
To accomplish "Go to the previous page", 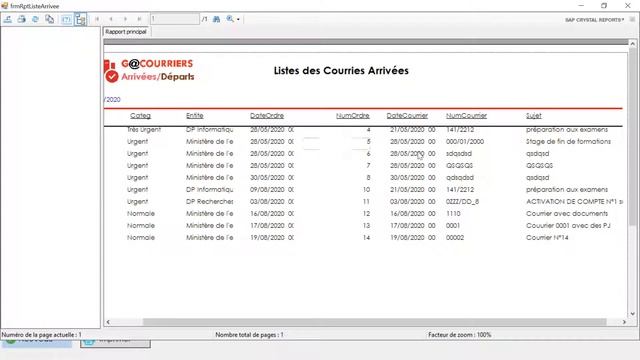I will click(111, 19).
